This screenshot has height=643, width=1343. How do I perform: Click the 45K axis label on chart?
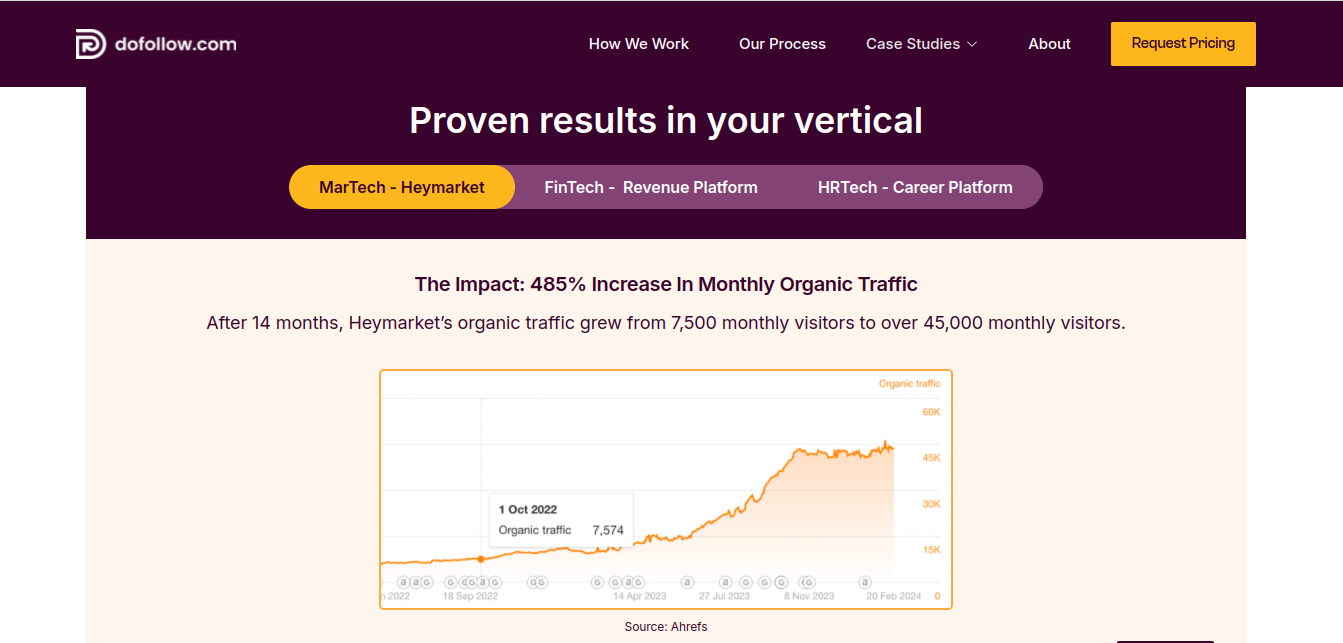[931, 458]
